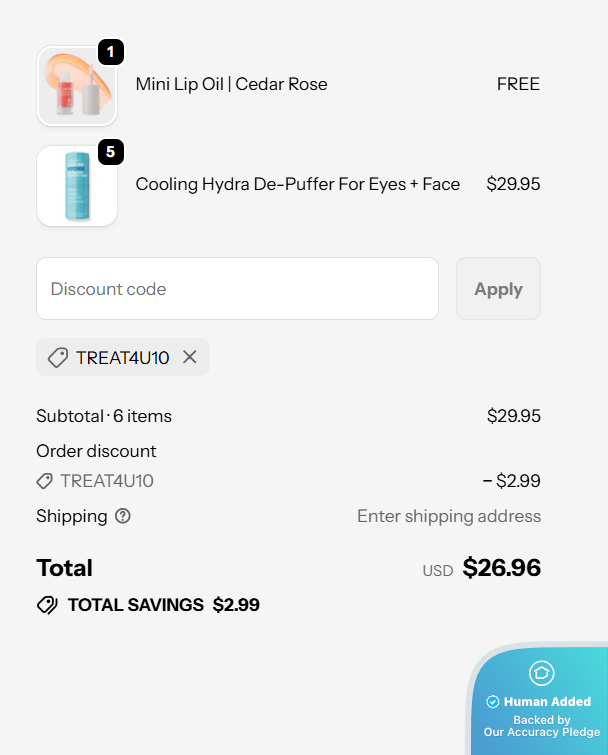The image size is (608, 755).
Task: Click the tag icon in the TREAT4U10 chip
Action: [x=58, y=357]
